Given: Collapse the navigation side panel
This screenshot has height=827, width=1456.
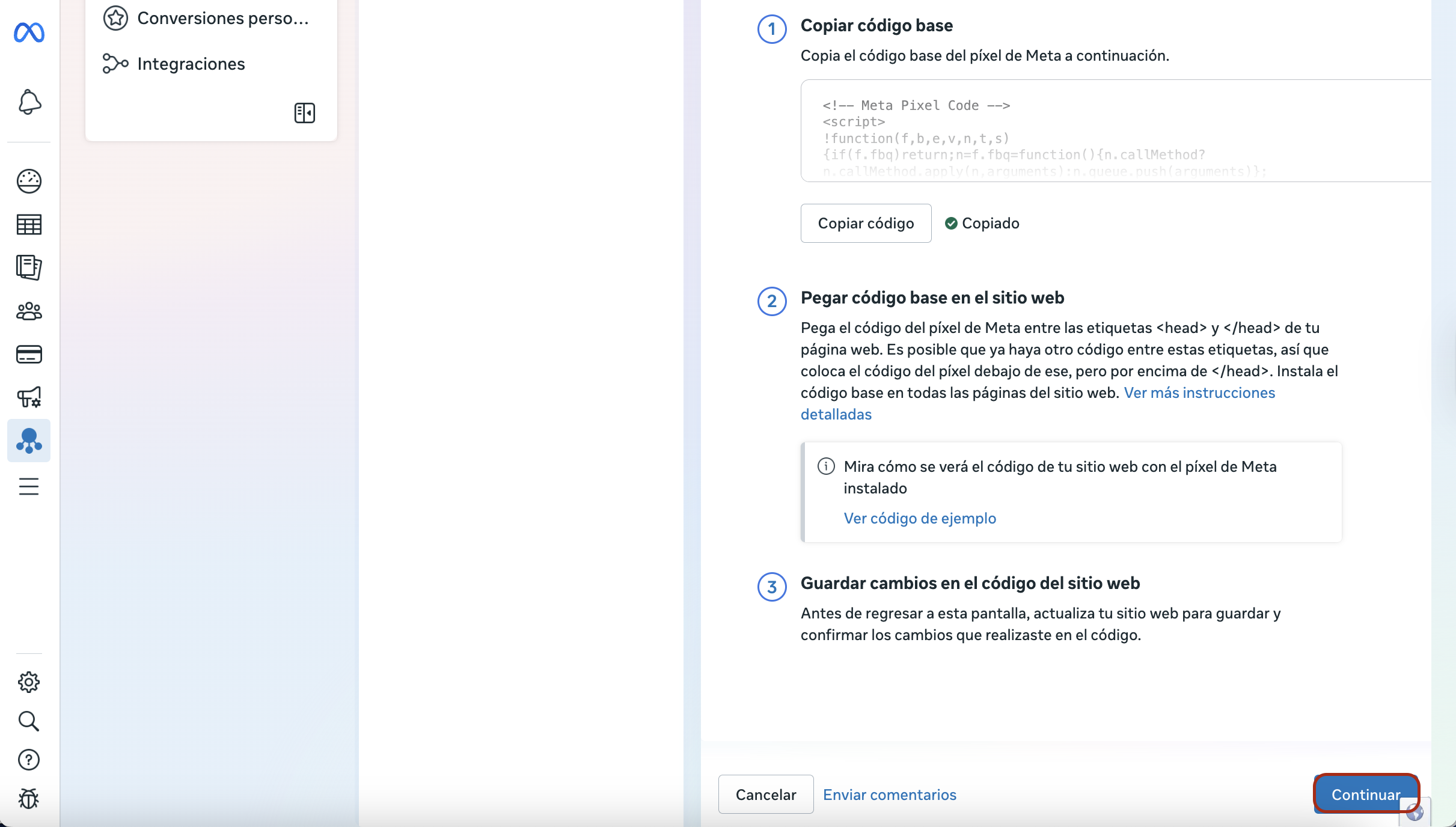Looking at the screenshot, I should [x=305, y=113].
